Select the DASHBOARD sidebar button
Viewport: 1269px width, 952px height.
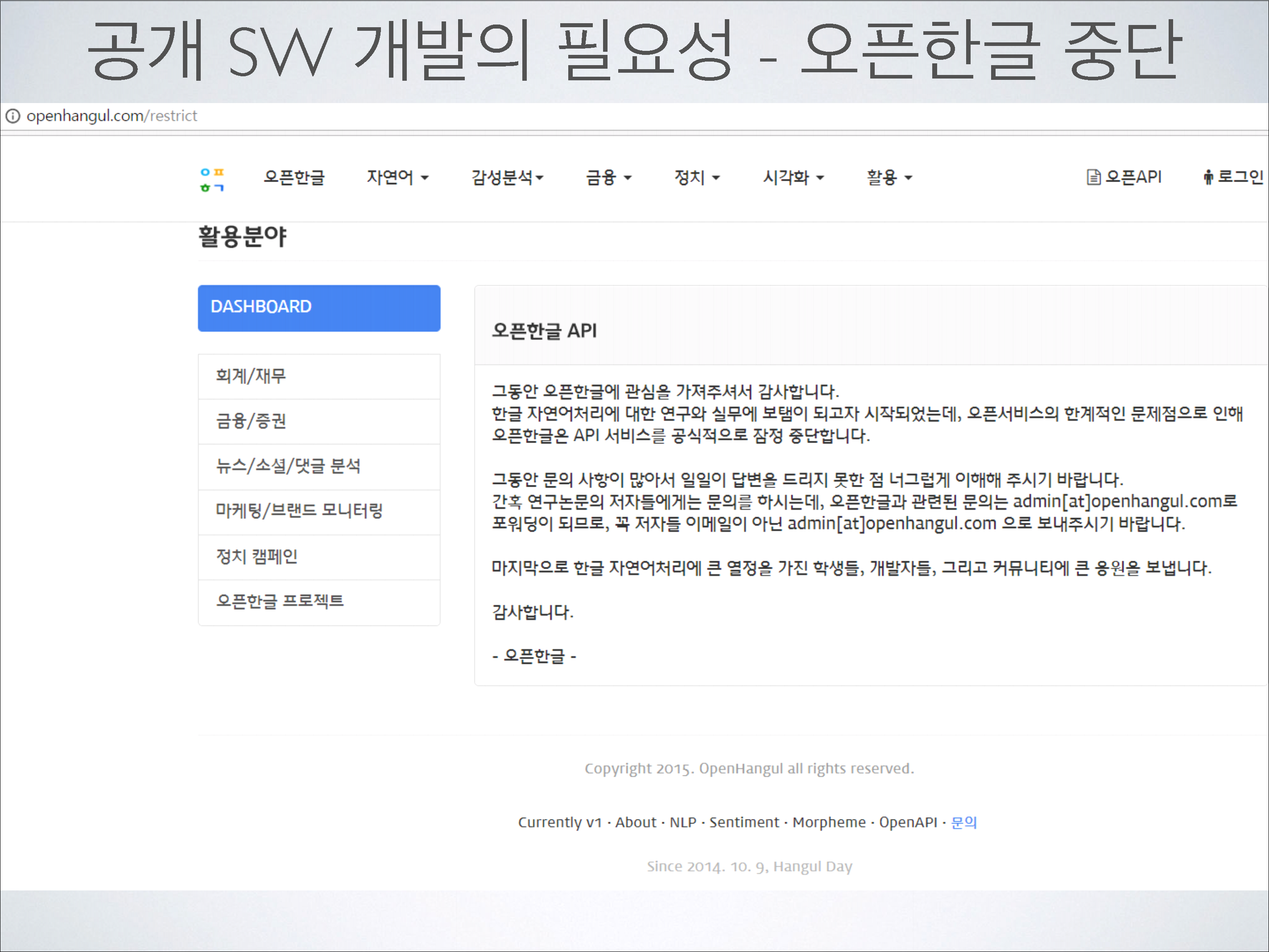[x=319, y=308]
